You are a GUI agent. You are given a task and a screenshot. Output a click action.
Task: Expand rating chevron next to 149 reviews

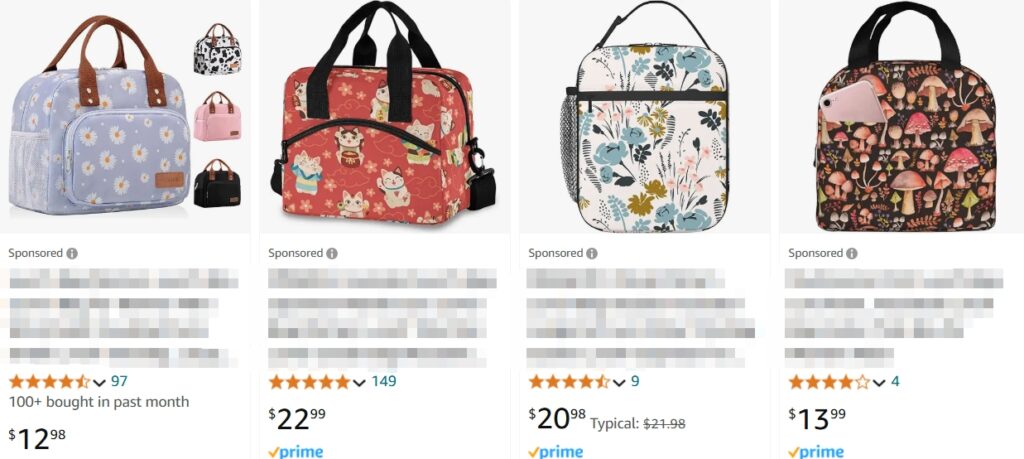(x=359, y=383)
